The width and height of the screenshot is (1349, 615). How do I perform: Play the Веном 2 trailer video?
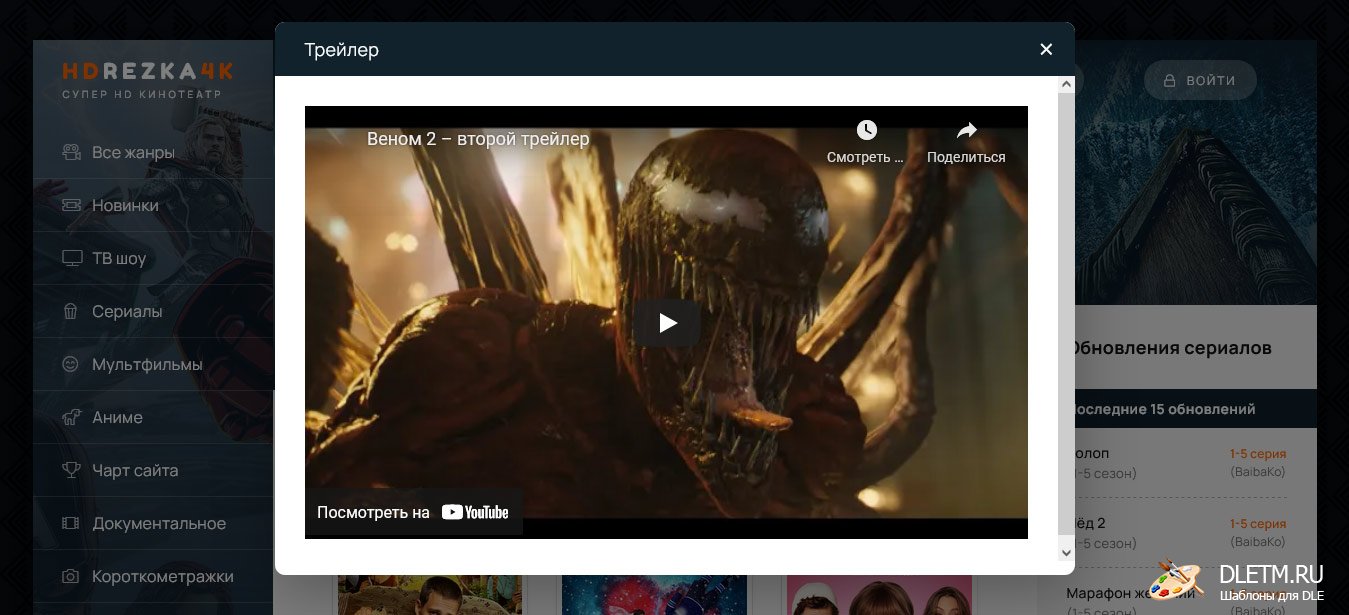click(667, 323)
